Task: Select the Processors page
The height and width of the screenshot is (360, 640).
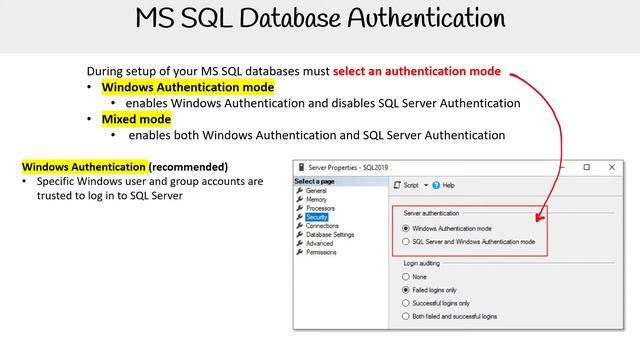Action: pyautogui.click(x=320, y=208)
